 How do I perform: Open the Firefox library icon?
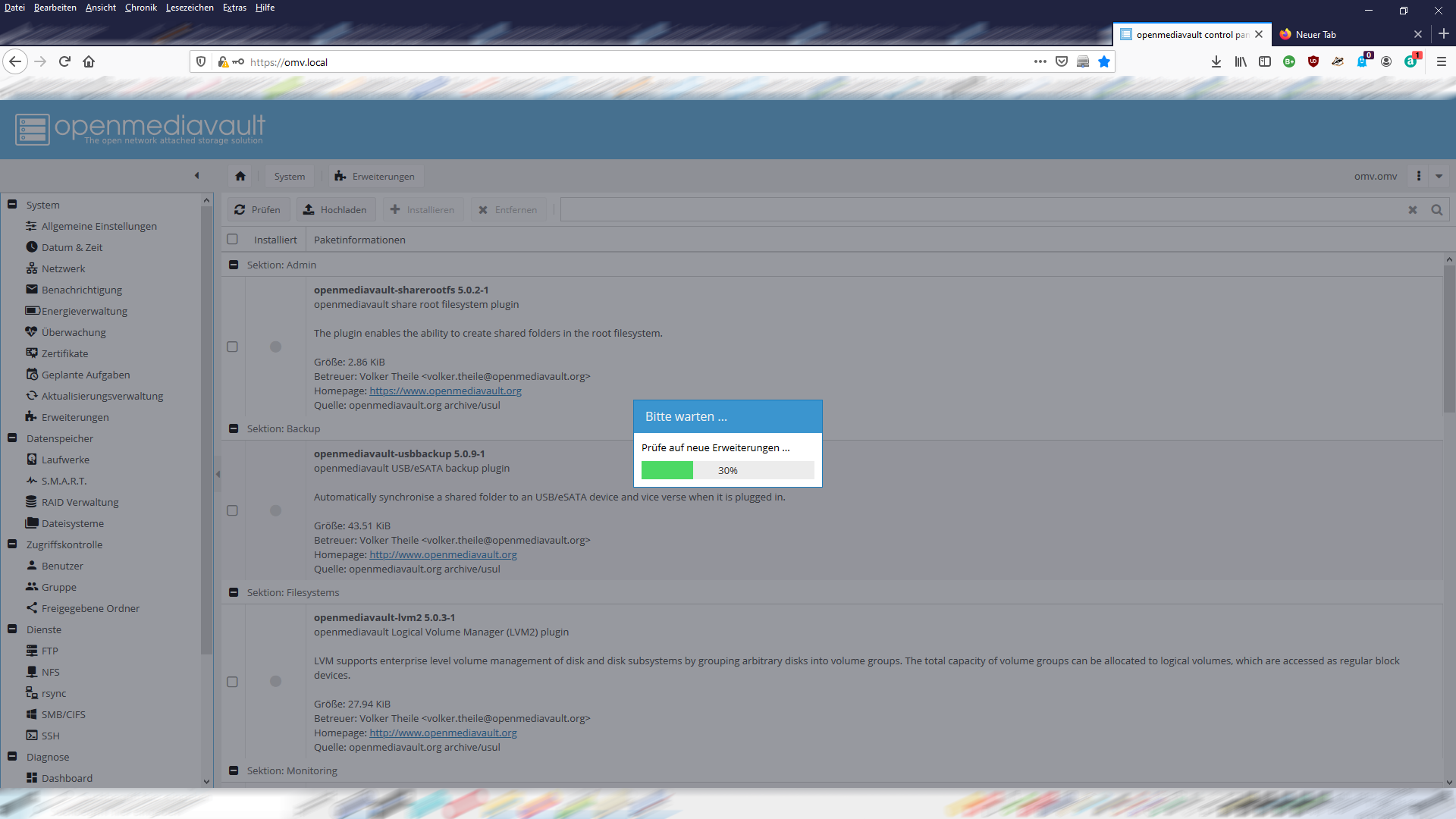1241,61
